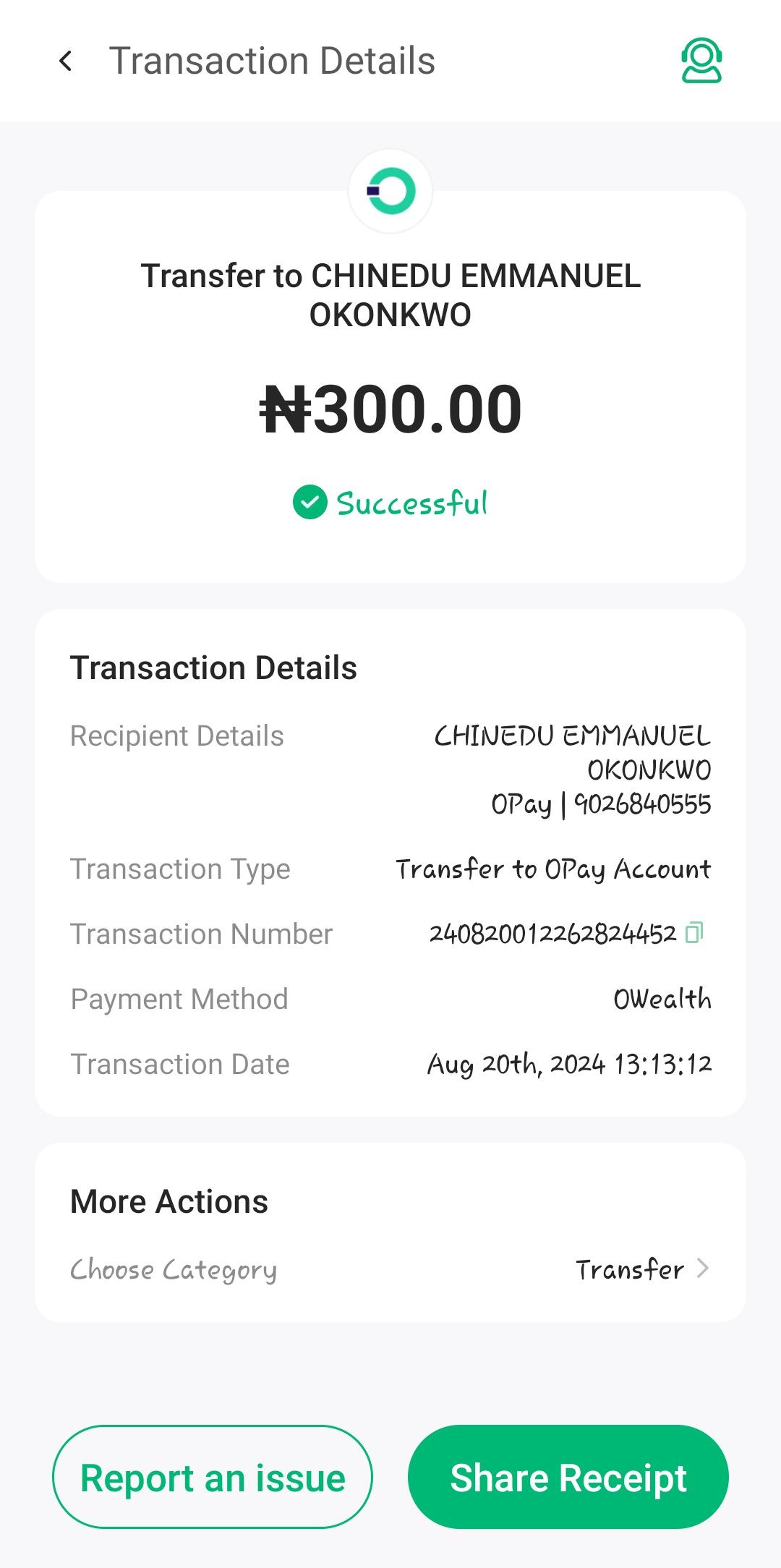Tap the ₦300.00 amount

pyautogui.click(x=390, y=409)
